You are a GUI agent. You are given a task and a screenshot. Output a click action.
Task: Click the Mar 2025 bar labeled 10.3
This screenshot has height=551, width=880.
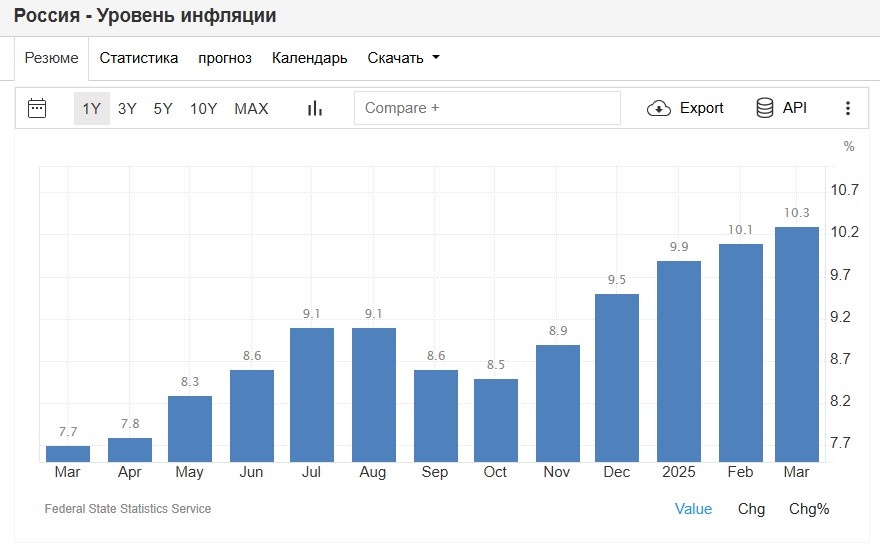[x=797, y=345]
